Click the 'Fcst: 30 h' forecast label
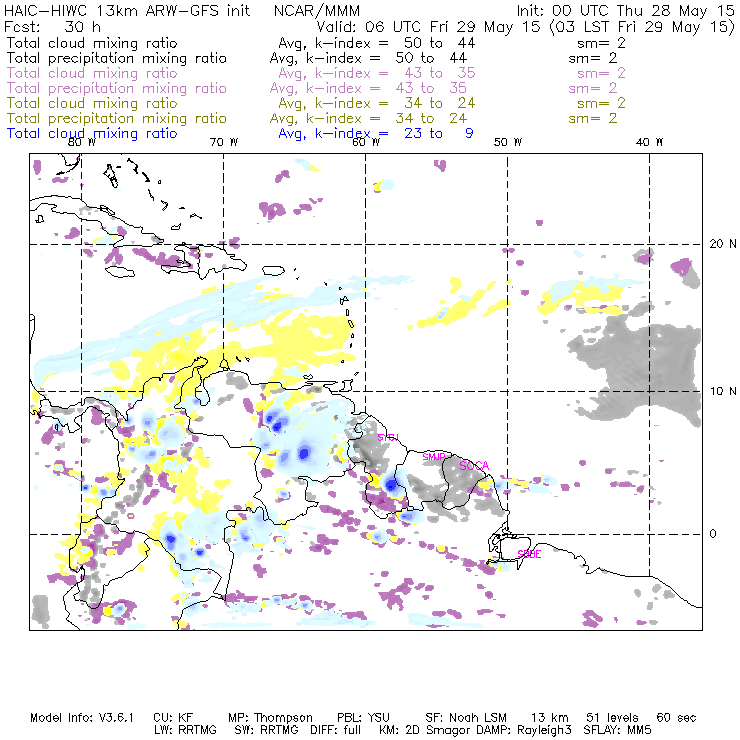740x740 pixels. click(x=52, y=26)
